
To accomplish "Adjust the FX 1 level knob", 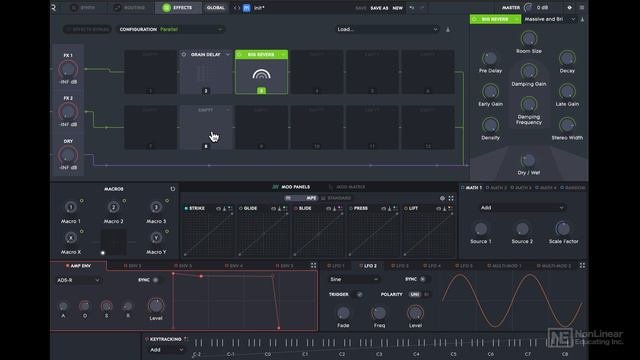I will point(68,69).
